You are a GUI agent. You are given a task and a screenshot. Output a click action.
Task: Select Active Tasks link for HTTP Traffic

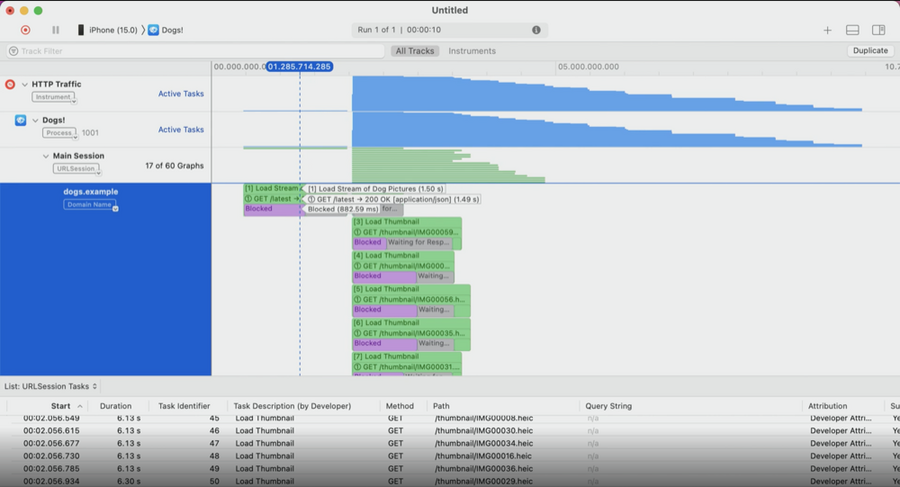[181, 94]
